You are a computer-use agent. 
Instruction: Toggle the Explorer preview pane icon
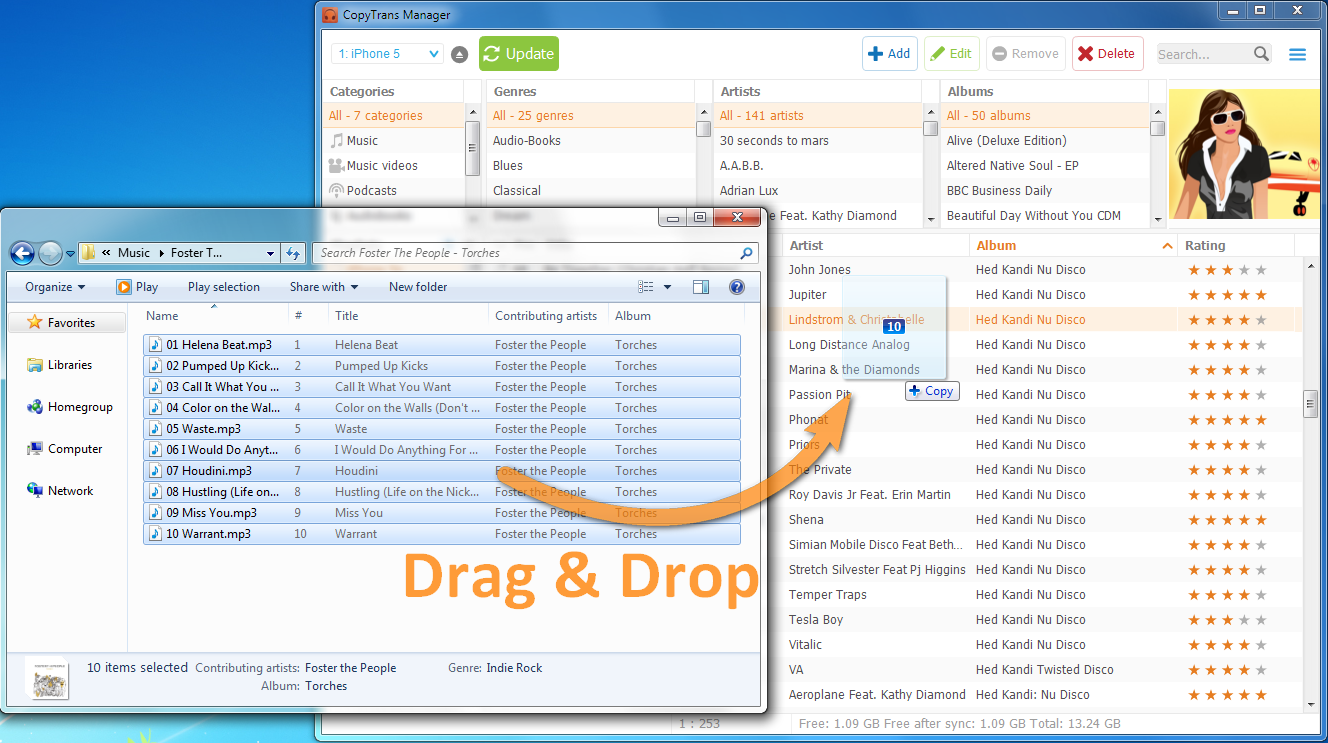pos(701,287)
